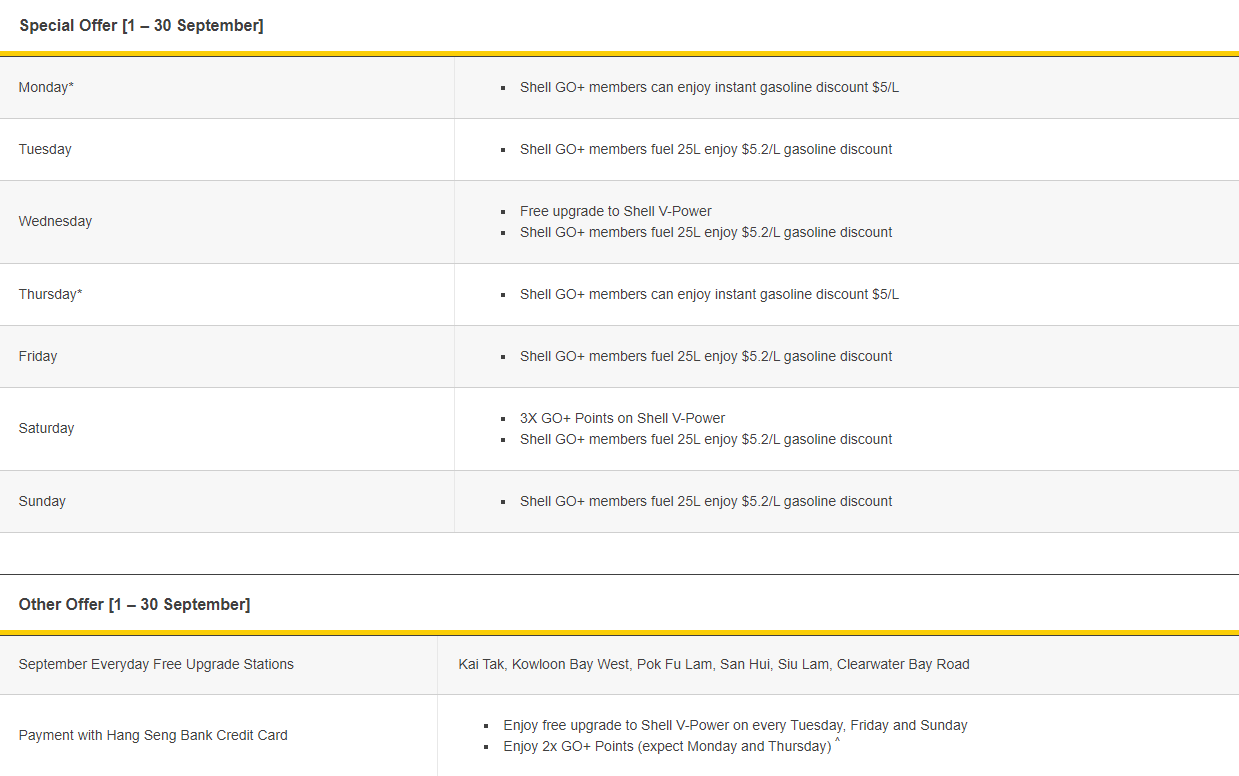
Task: Select September Everyday Free Upgrade Stations label
Action: (x=156, y=665)
